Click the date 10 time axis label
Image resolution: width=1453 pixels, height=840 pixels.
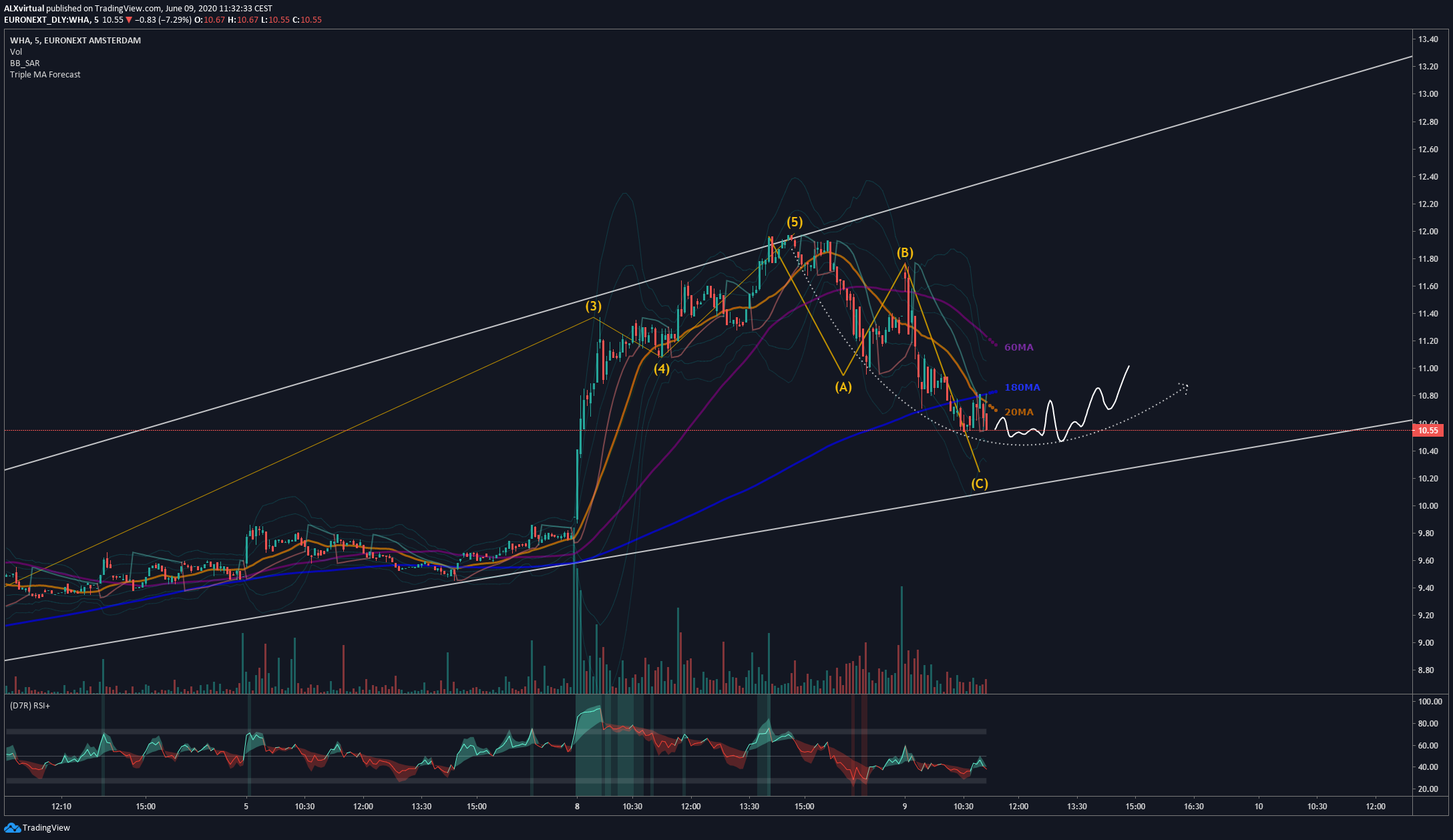coord(1259,807)
